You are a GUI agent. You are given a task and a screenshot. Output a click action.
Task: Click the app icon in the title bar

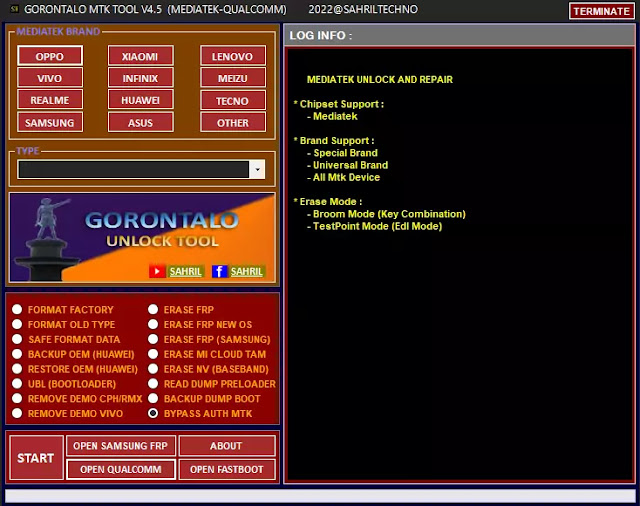point(14,9)
